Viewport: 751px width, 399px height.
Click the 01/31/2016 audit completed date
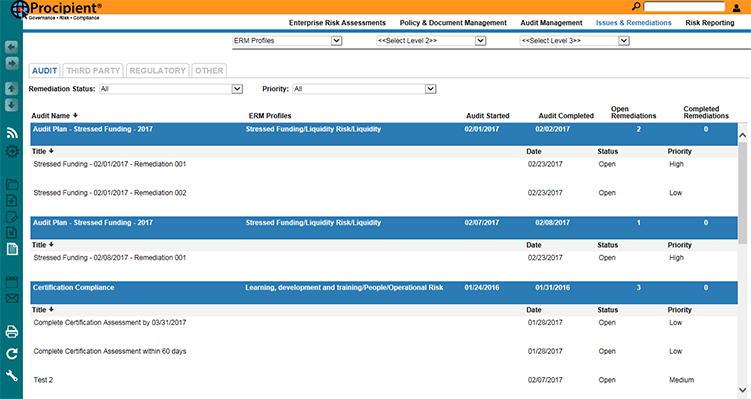click(x=553, y=287)
